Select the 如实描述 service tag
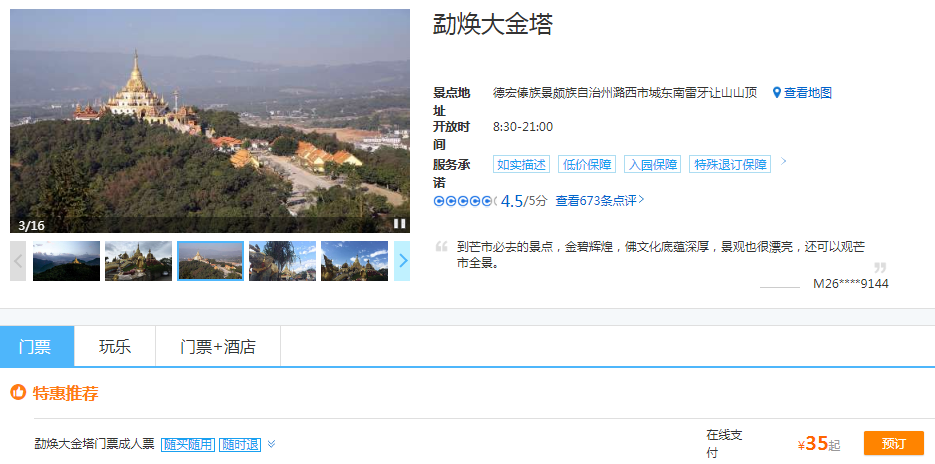The image size is (935, 464). 521,165
